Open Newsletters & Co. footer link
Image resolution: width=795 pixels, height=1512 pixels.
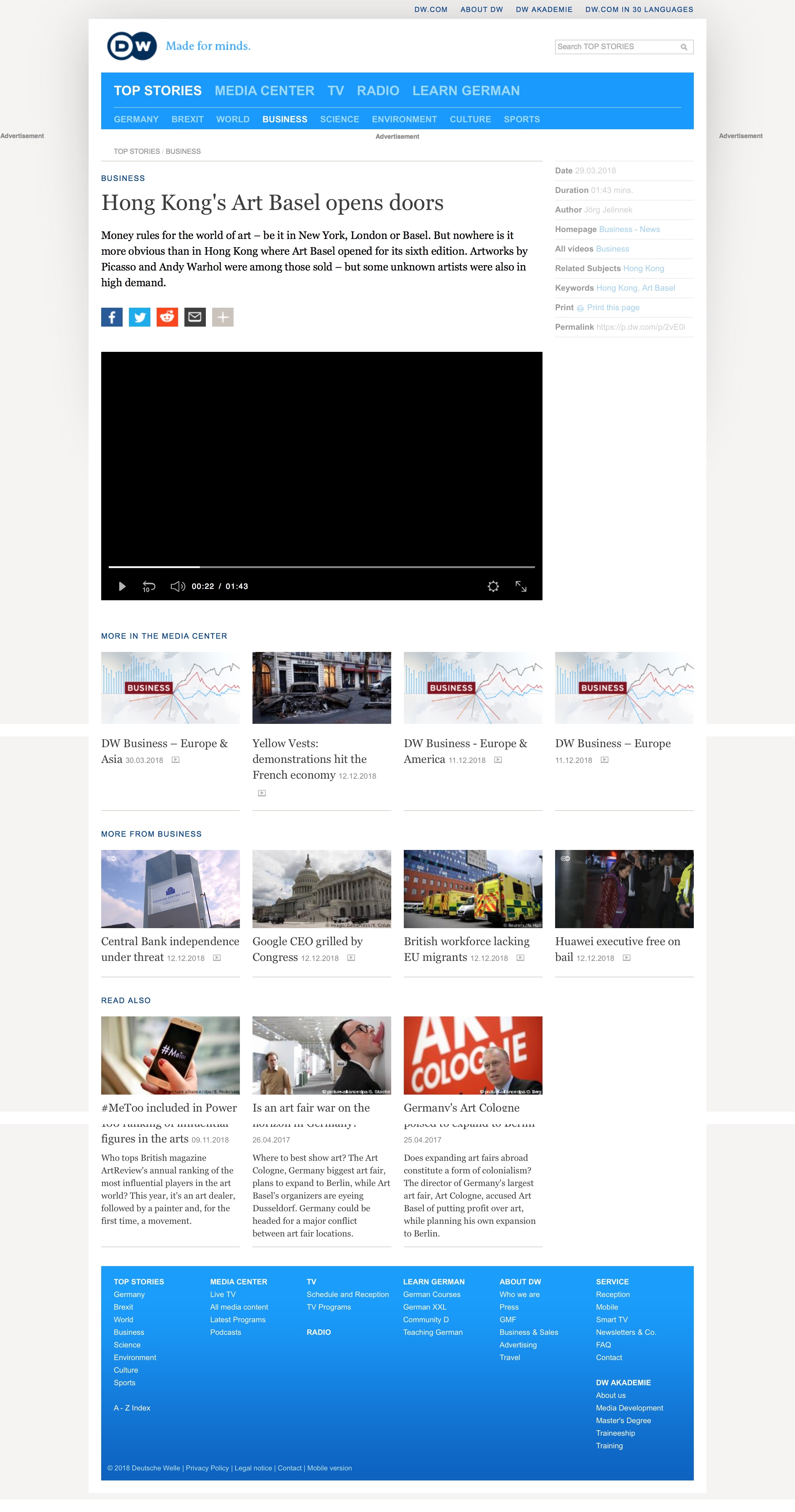pos(626,1332)
